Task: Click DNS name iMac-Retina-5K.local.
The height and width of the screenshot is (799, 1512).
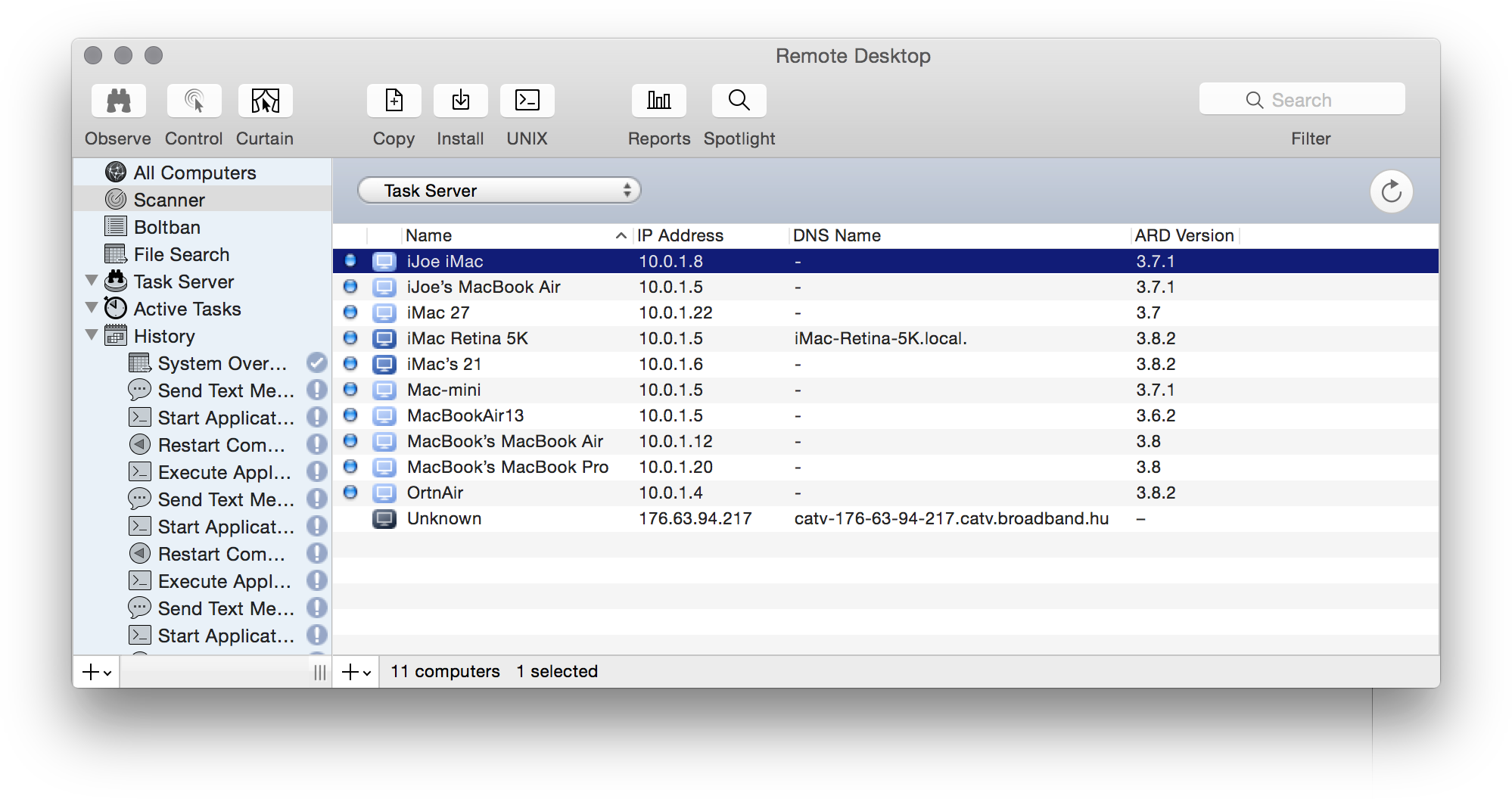Action: tap(880, 338)
